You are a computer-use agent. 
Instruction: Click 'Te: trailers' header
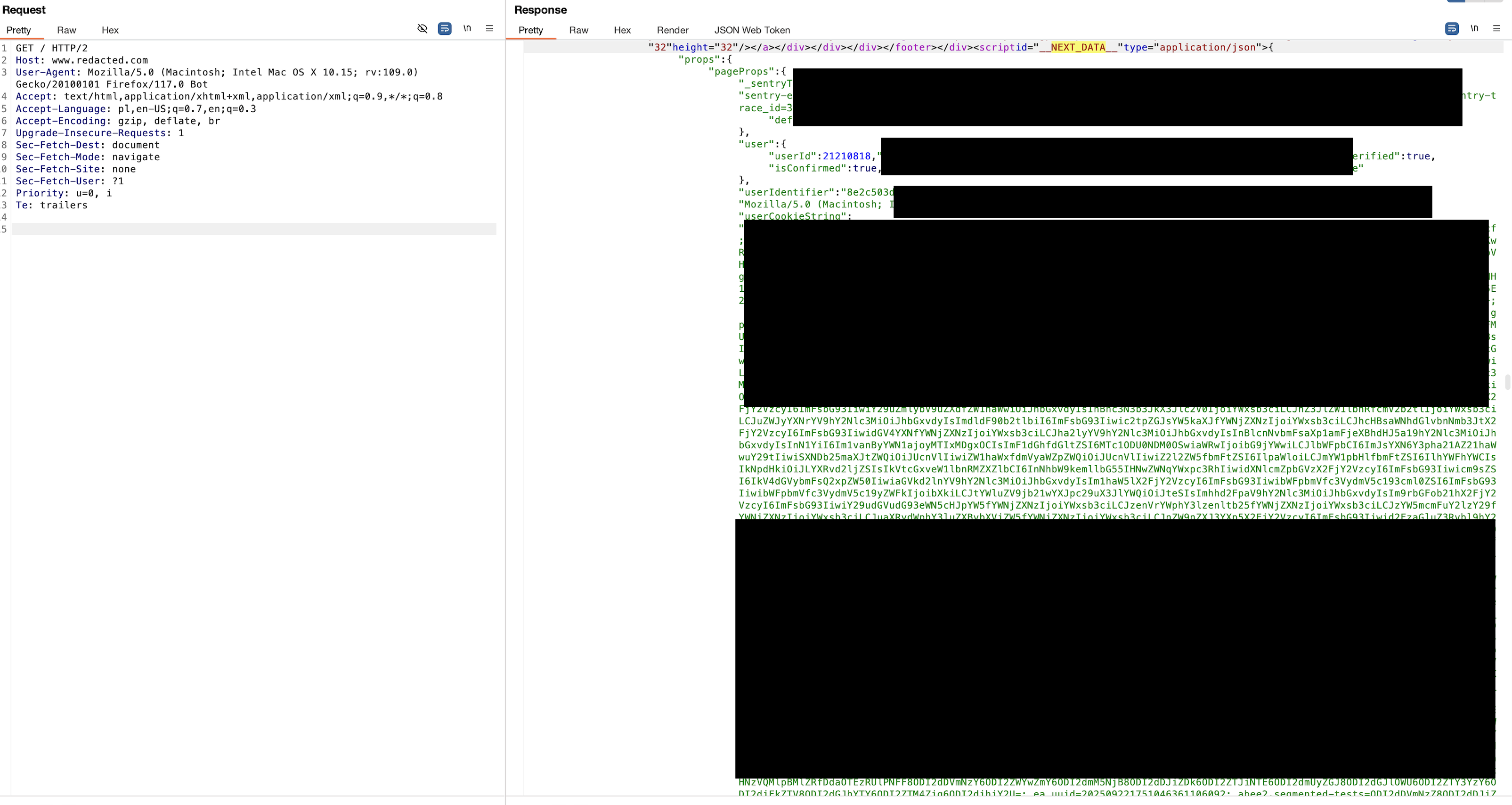pos(52,205)
